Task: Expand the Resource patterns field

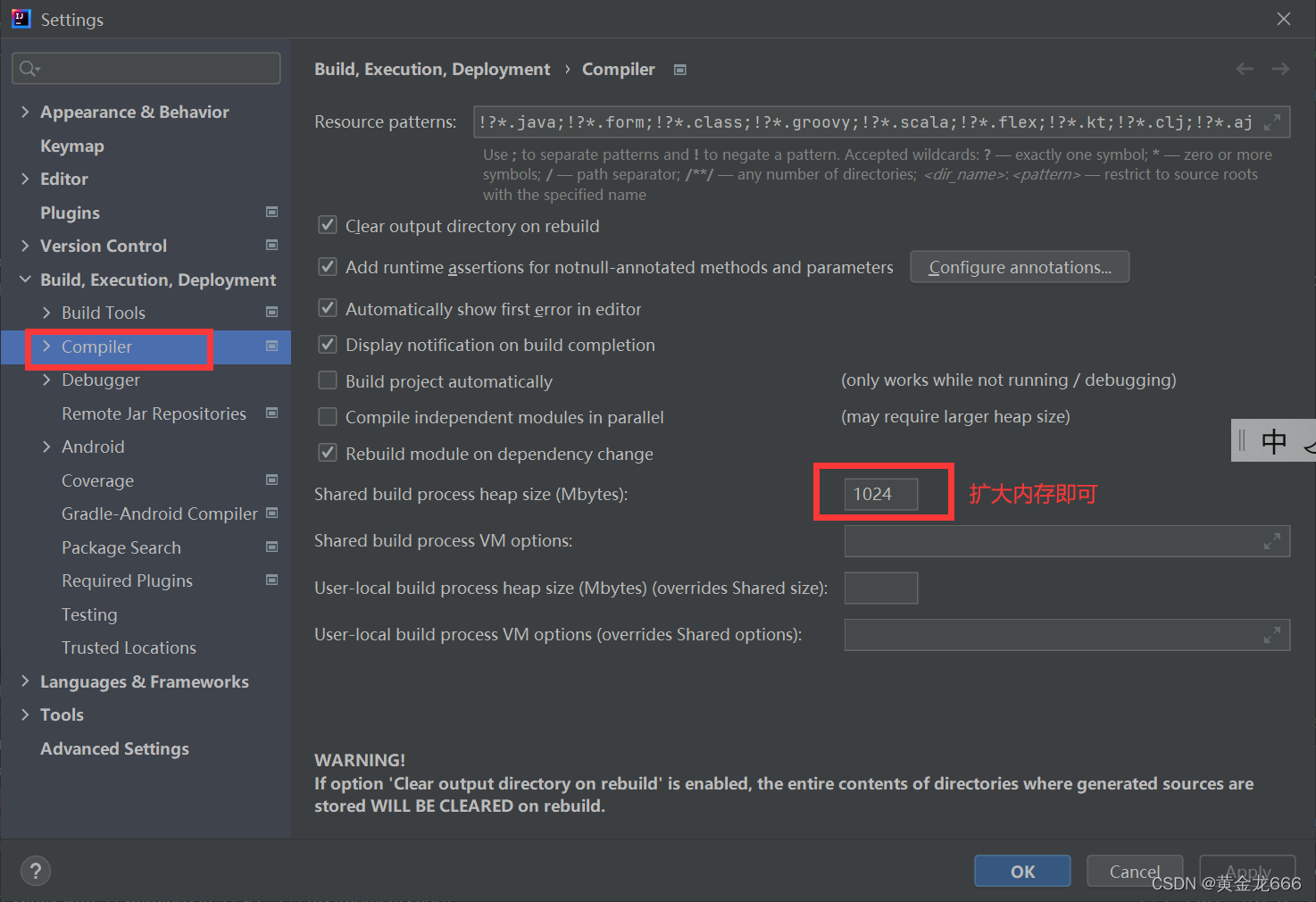Action: click(1272, 122)
